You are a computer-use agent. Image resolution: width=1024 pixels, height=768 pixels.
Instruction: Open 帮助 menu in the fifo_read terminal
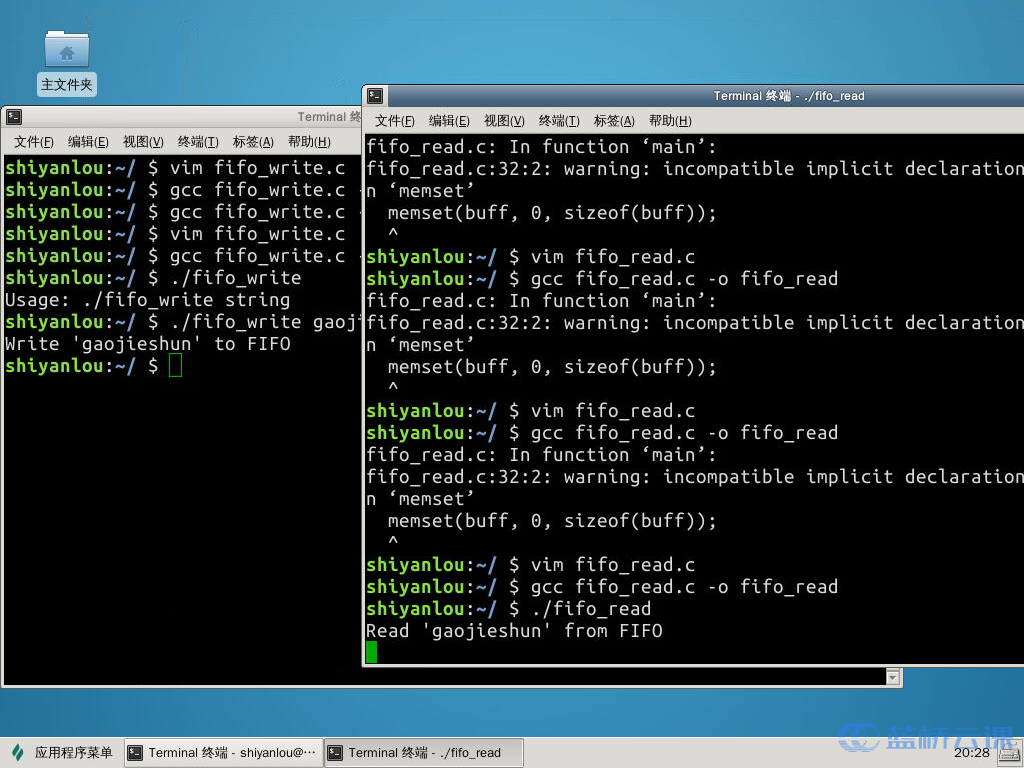coord(670,121)
